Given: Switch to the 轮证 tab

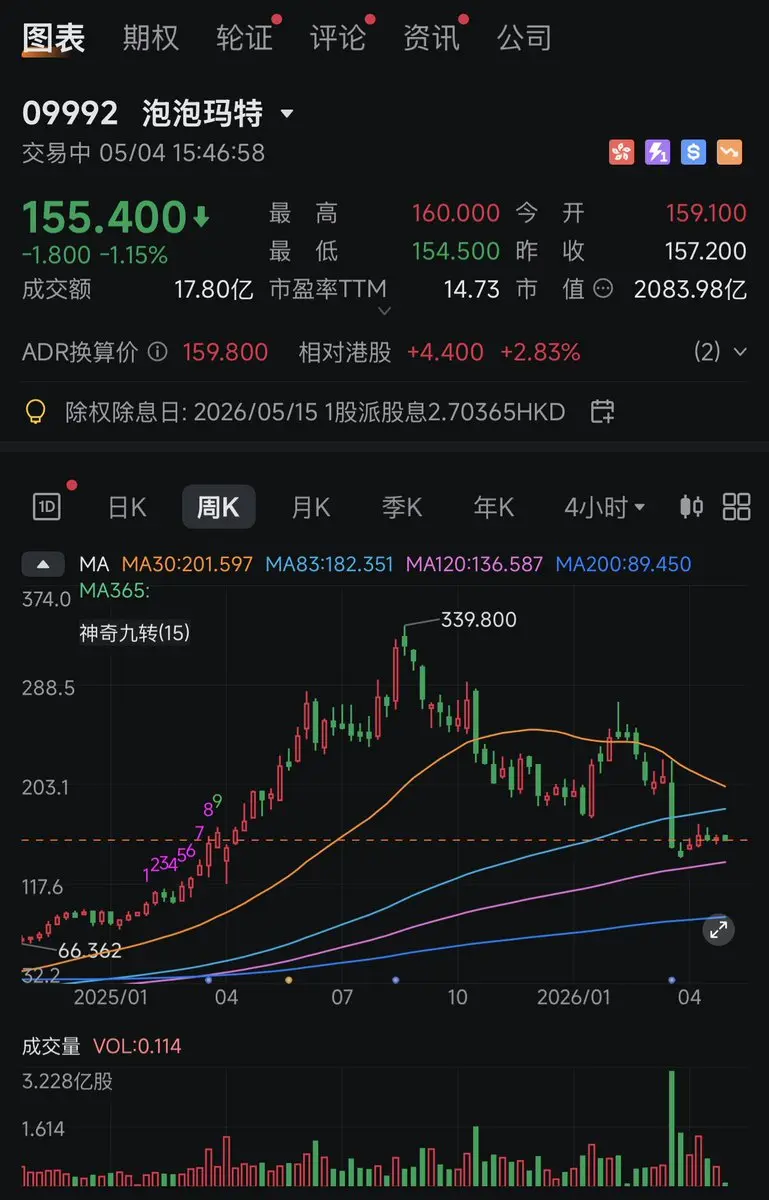Looking at the screenshot, I should [245, 38].
